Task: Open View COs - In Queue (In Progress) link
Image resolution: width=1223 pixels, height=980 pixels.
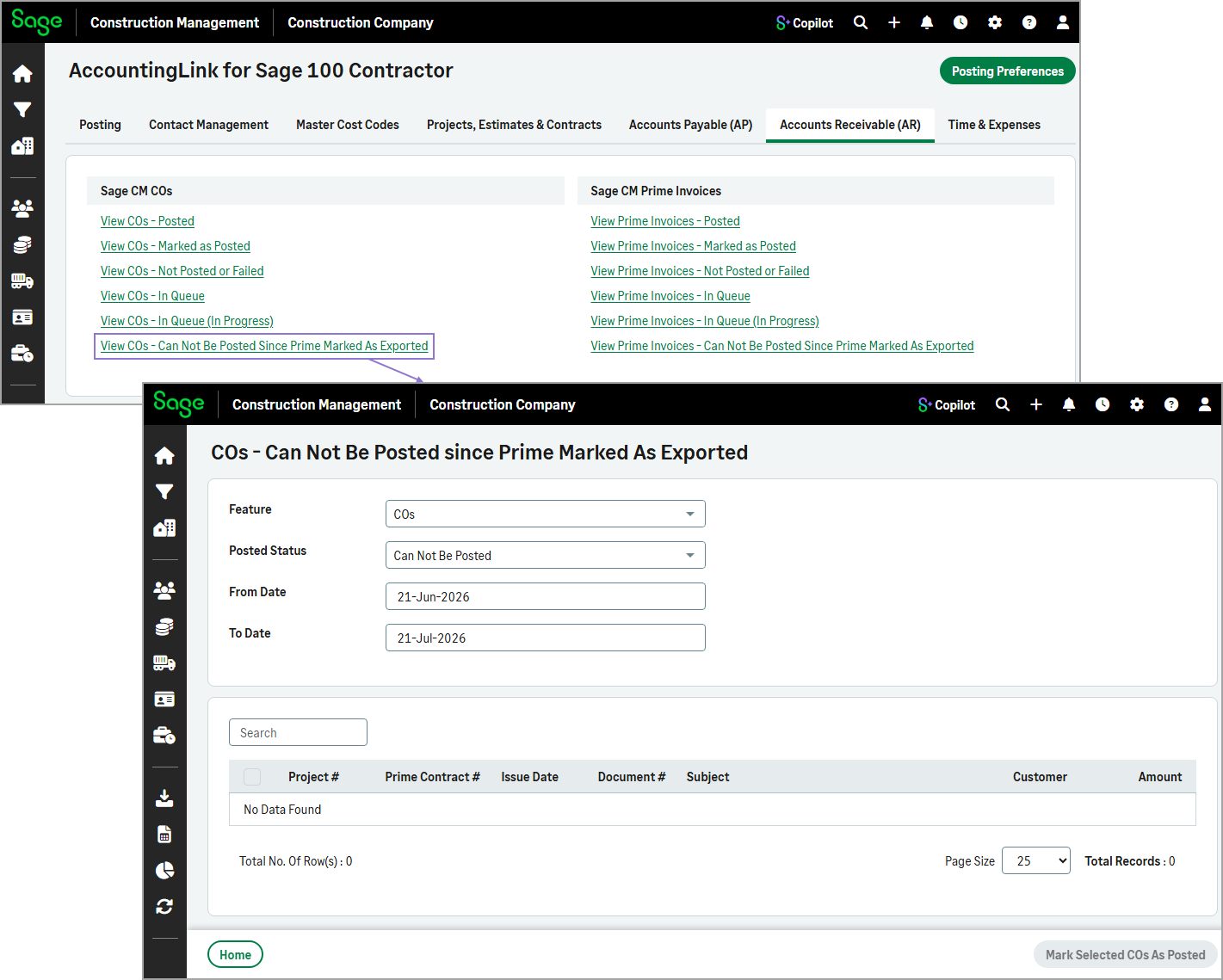Action: [187, 321]
